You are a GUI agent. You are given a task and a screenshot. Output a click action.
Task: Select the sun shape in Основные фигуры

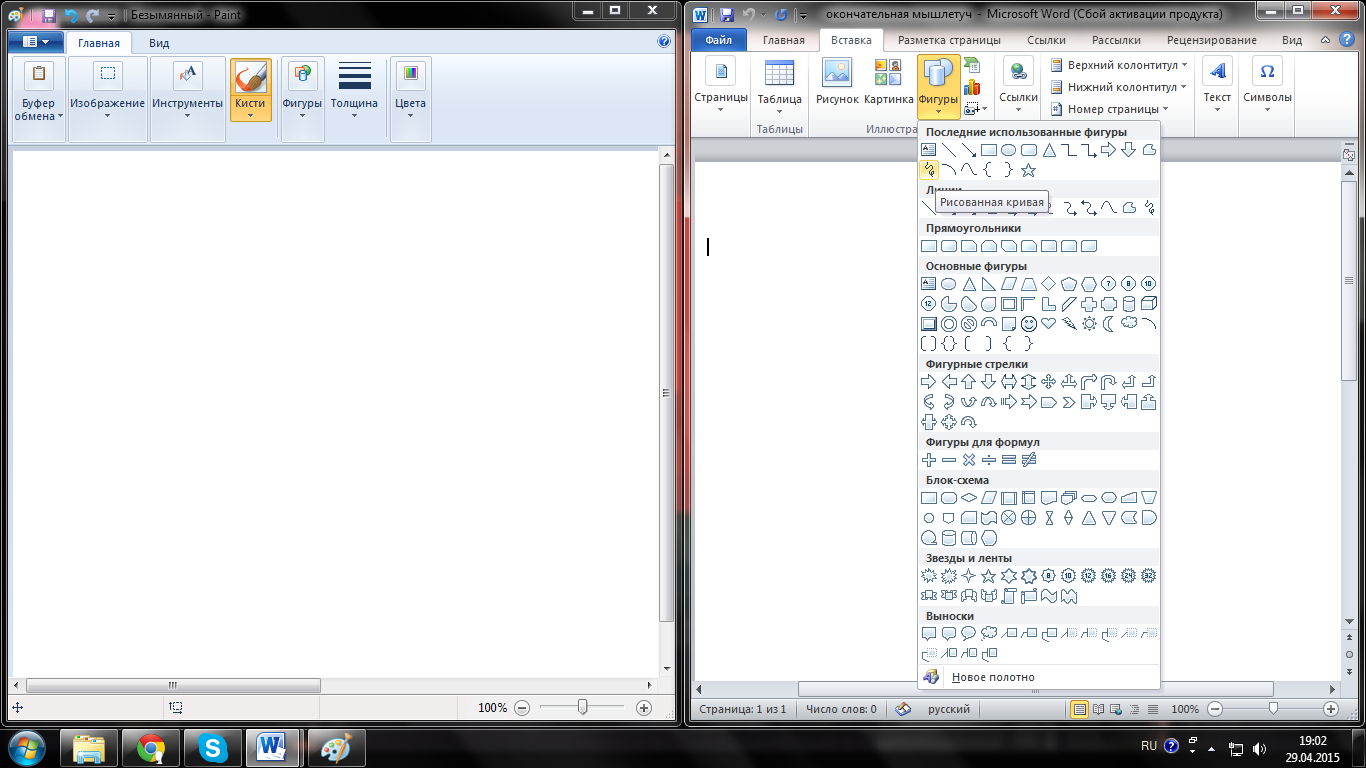point(1089,324)
